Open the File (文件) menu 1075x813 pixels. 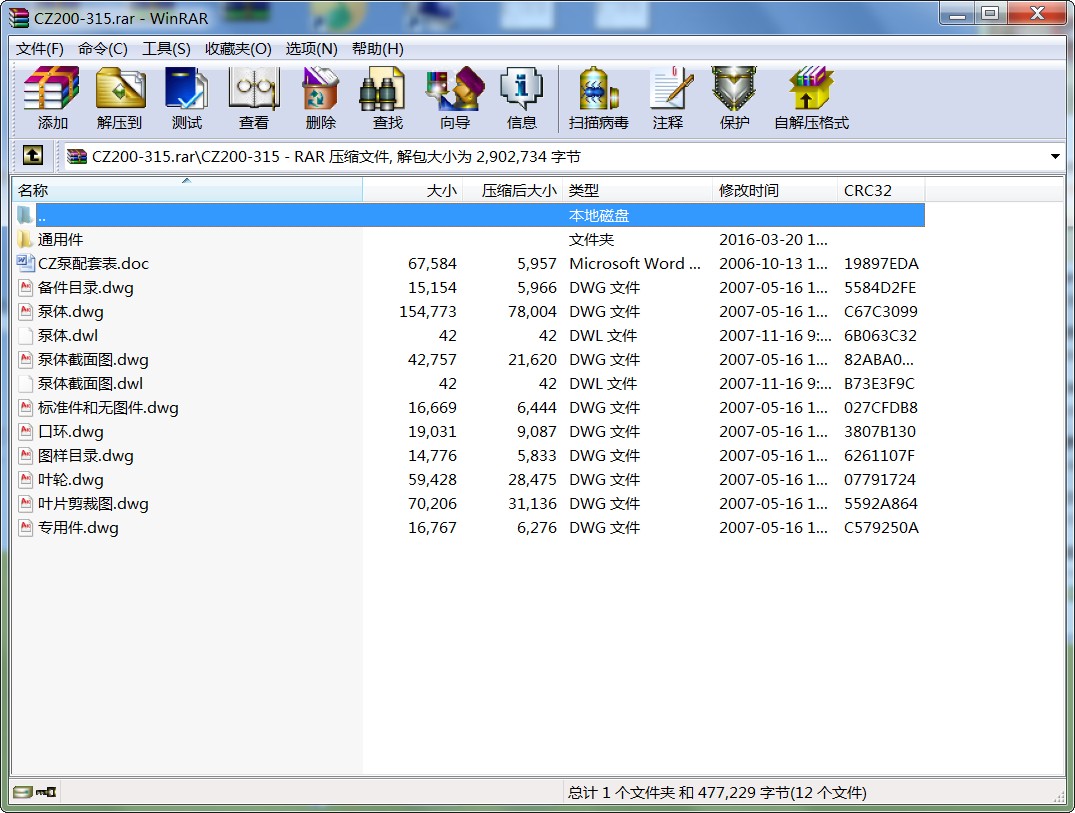pos(40,49)
